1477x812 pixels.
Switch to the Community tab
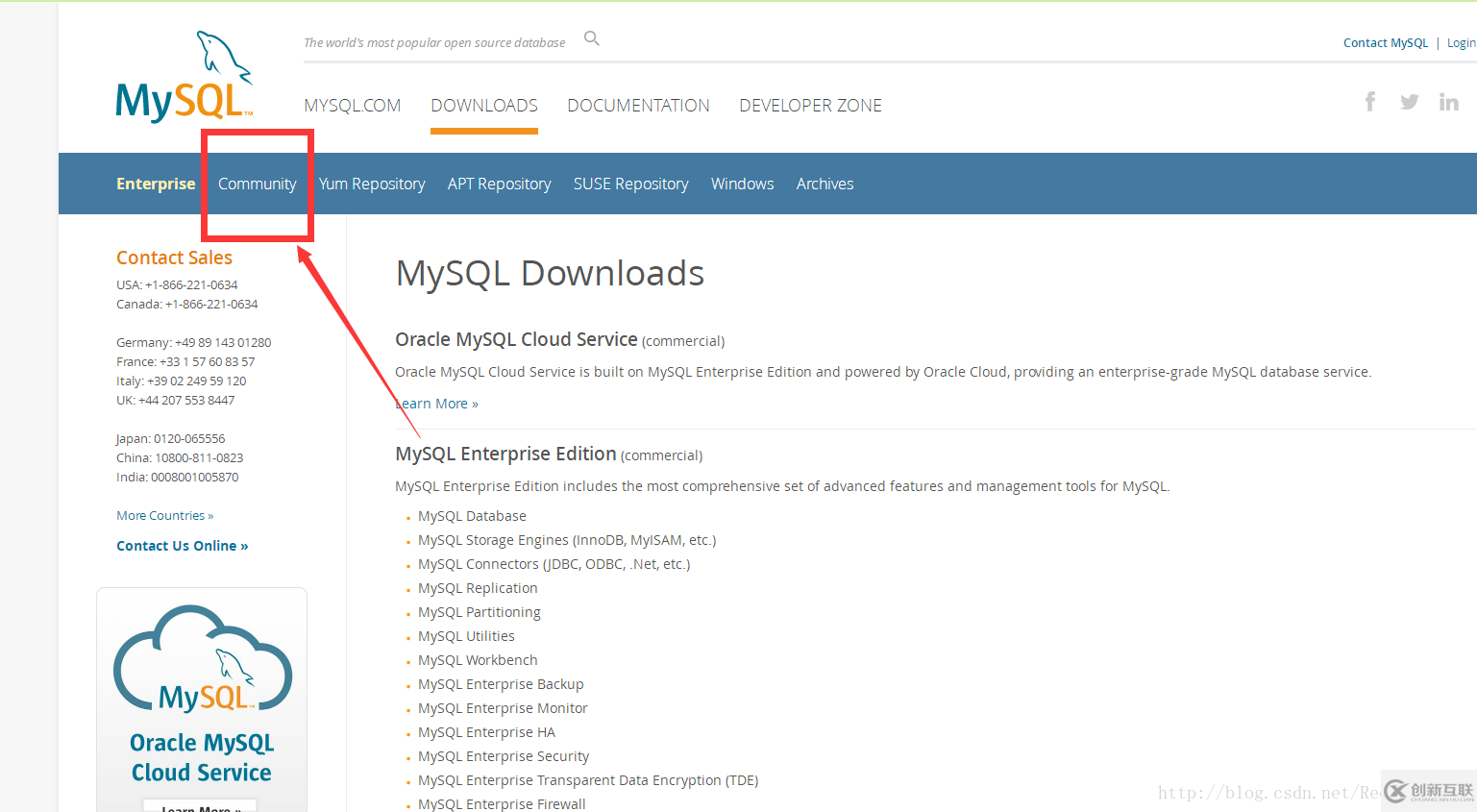257,184
